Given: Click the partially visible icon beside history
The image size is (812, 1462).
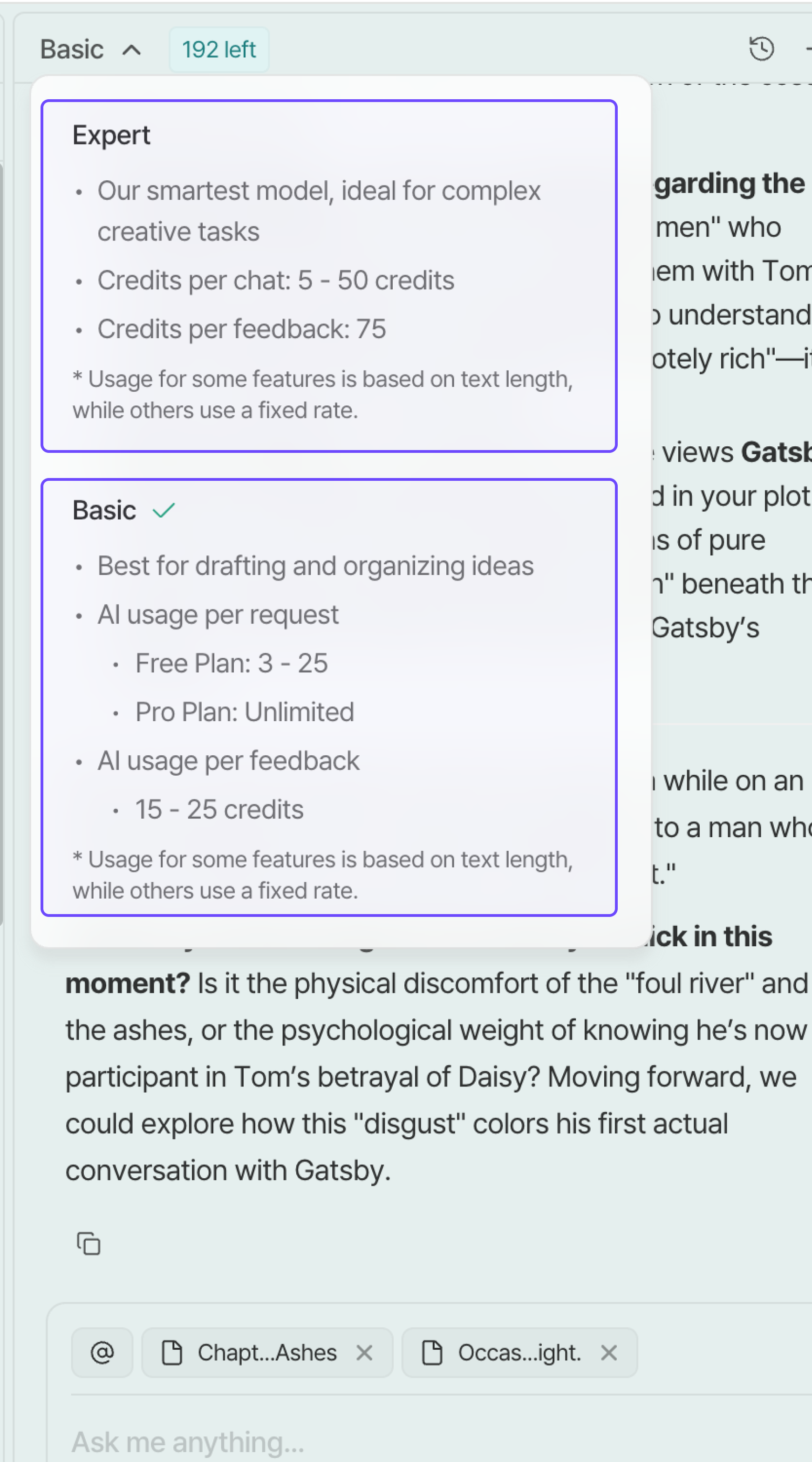Looking at the screenshot, I should (x=808, y=49).
